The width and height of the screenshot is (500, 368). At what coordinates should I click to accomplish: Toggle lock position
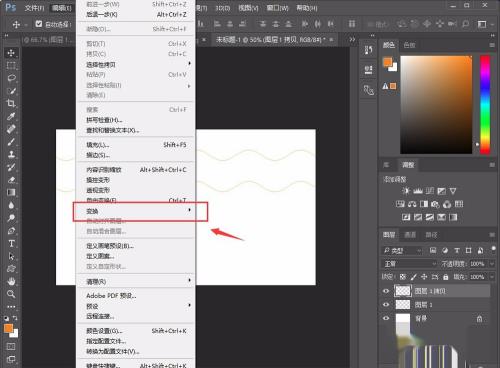pos(424,277)
